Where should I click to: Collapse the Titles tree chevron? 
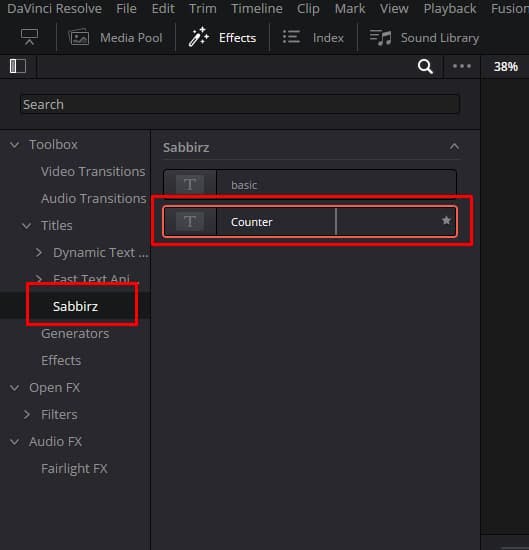pyautogui.click(x=26, y=226)
